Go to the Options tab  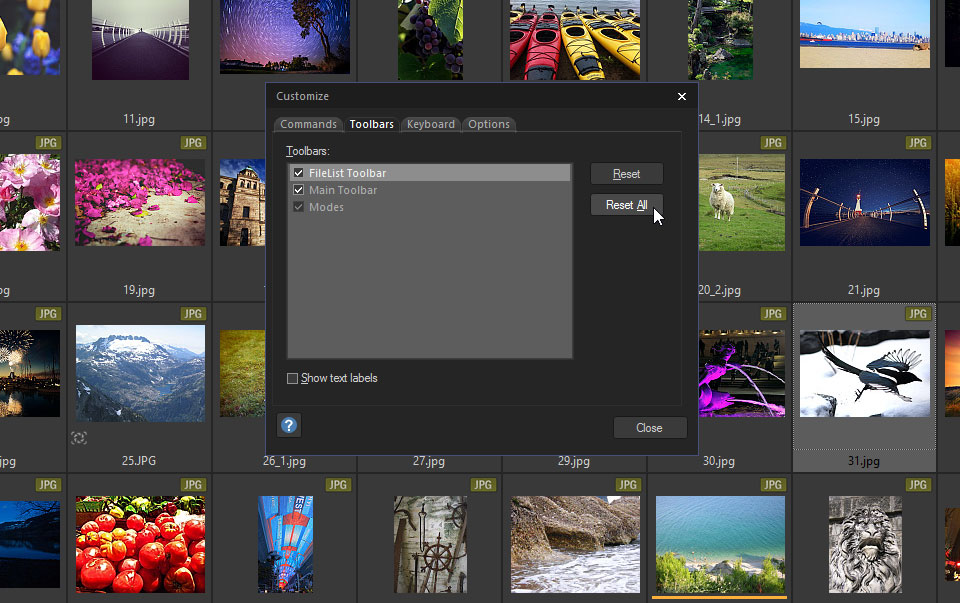(489, 124)
